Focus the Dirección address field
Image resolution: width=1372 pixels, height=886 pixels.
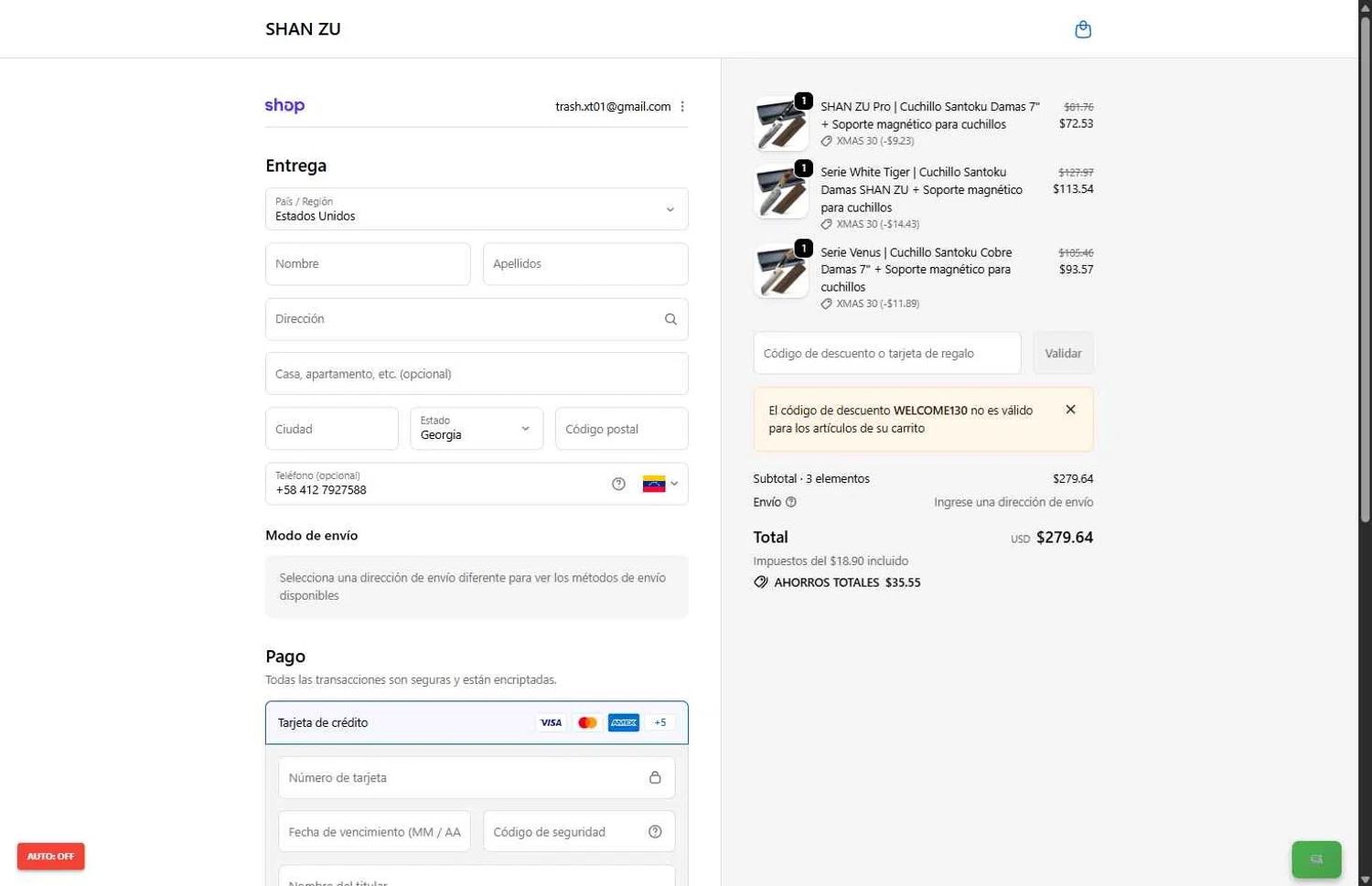pos(477,319)
